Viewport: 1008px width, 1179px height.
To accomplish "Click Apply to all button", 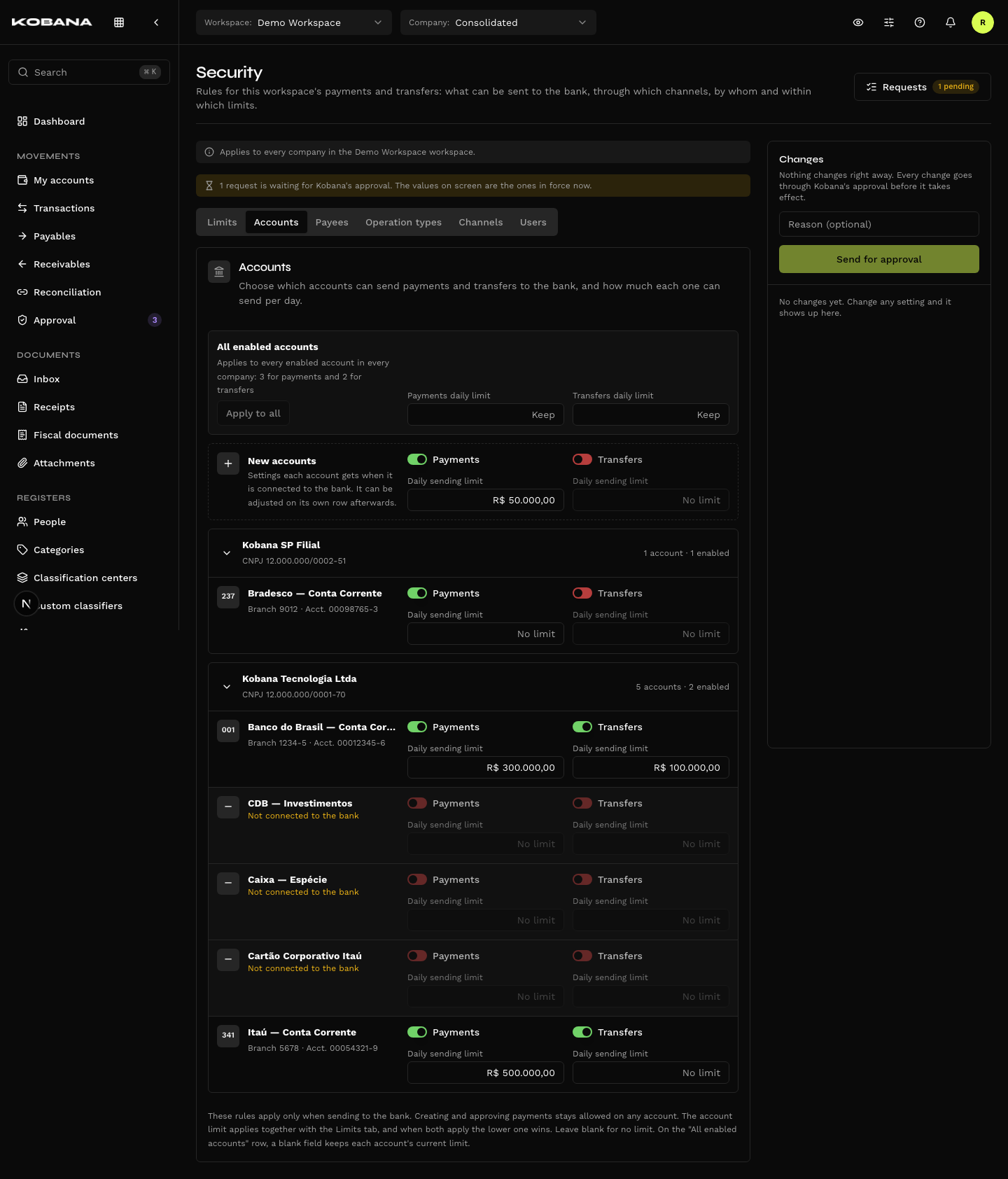I will [253, 413].
